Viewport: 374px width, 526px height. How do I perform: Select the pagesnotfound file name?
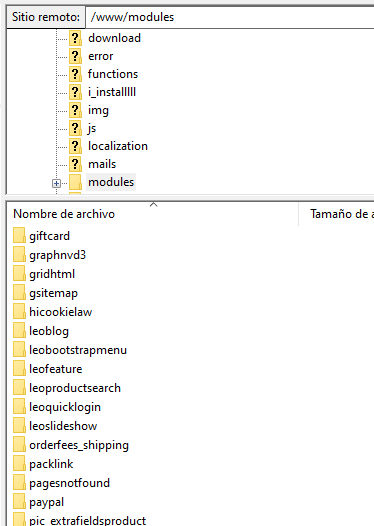tap(69, 483)
